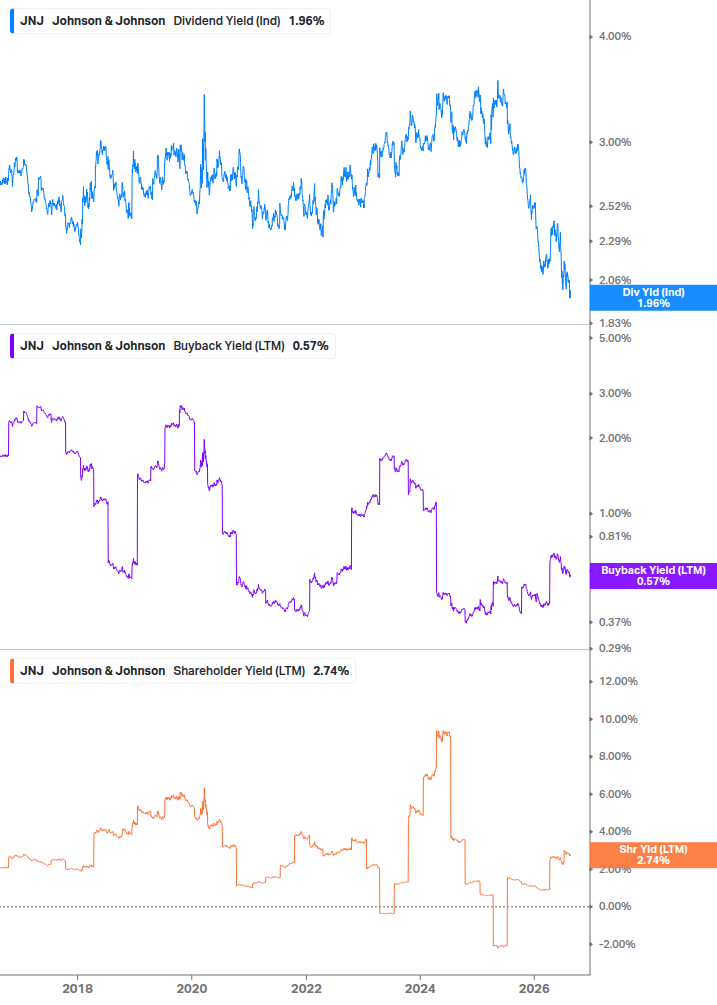717x1005 pixels.
Task: Click the 0.57% value in the Buyback legend
Action: (310, 346)
